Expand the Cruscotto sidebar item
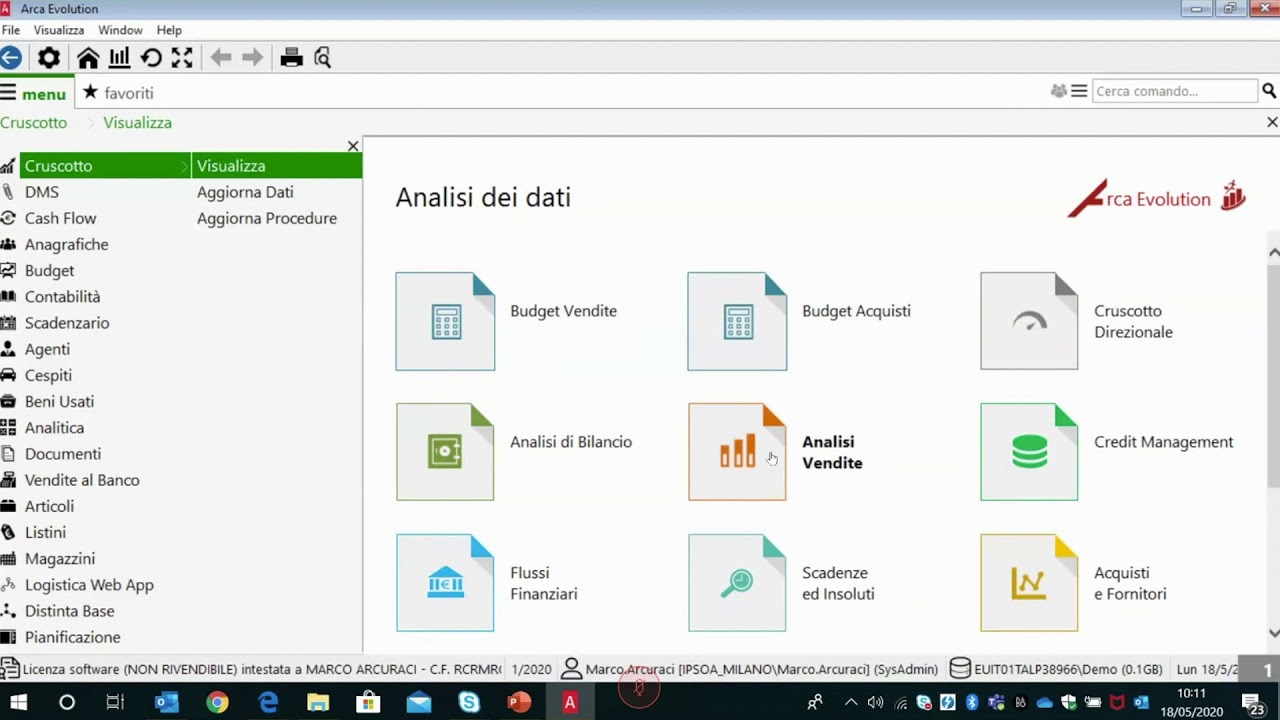Screen dimensions: 1280x720 pyautogui.click(x=58, y=166)
